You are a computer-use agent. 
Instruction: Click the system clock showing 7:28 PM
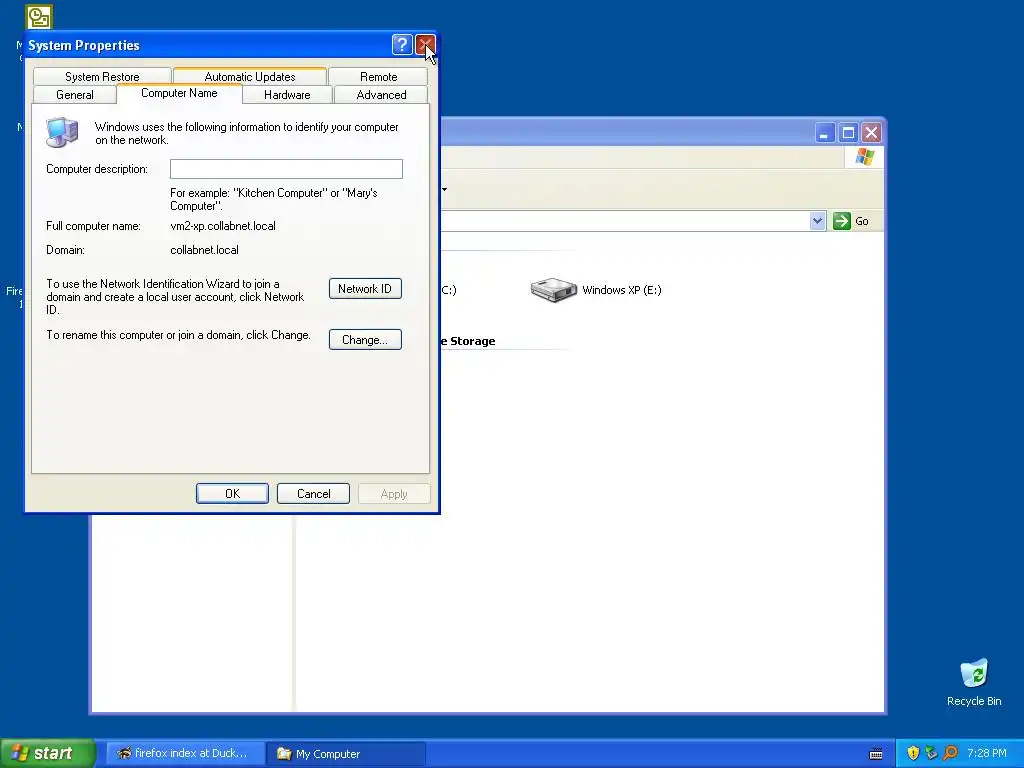point(987,753)
